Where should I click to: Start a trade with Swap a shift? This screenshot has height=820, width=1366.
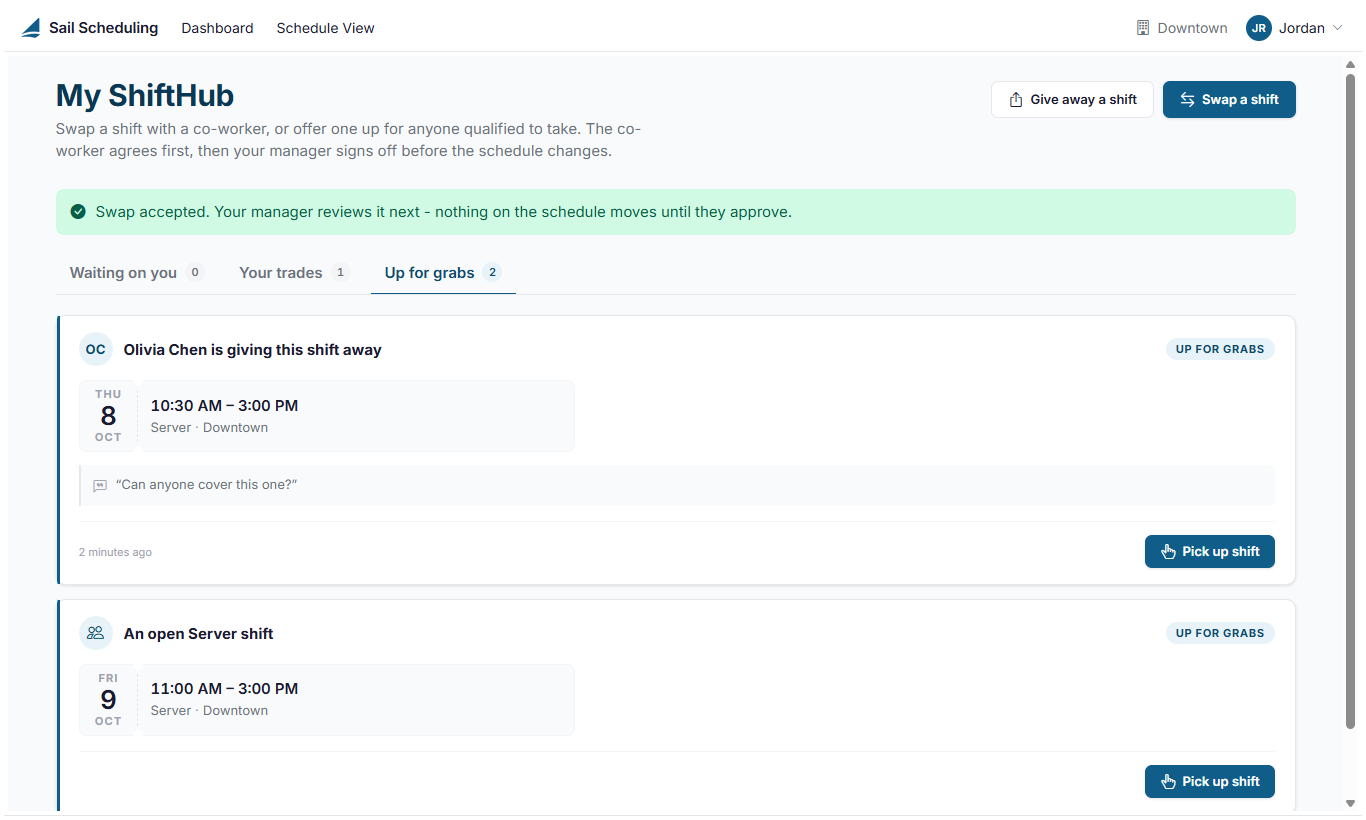[x=1229, y=100]
